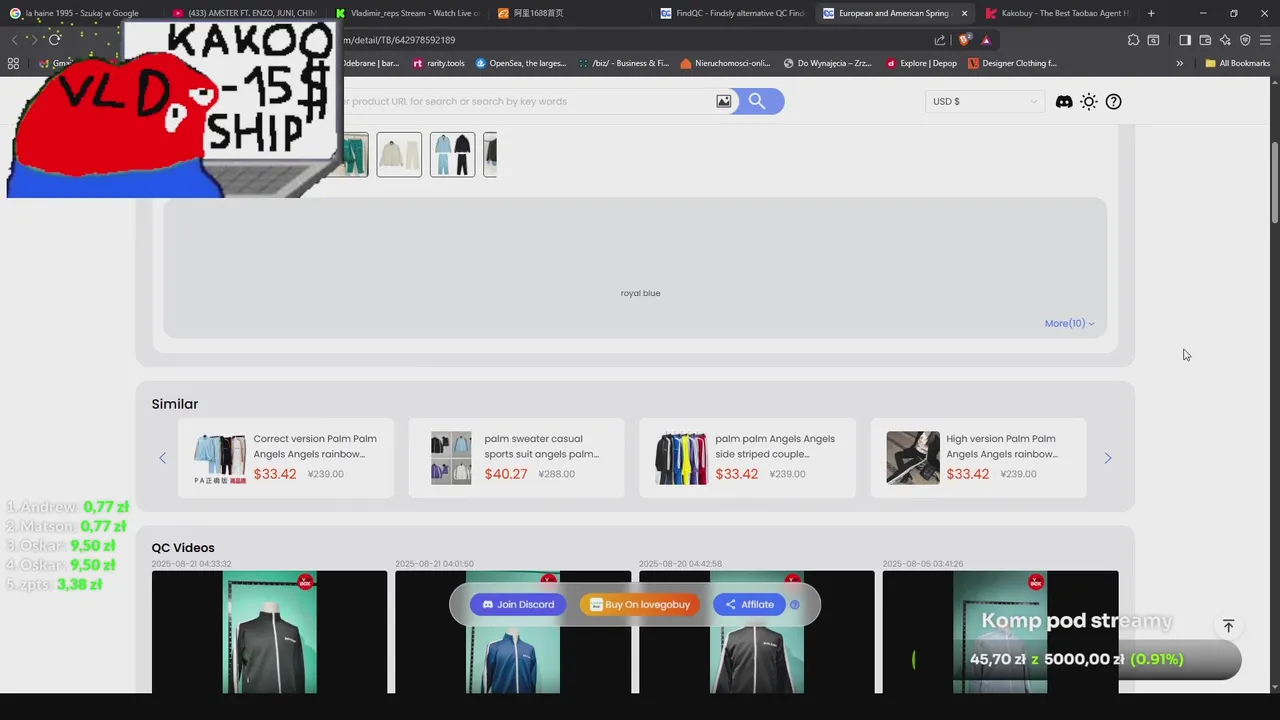Open the /biz/ - Business bookmark
Viewport: 1280px width, 720px height.
[x=624, y=63]
